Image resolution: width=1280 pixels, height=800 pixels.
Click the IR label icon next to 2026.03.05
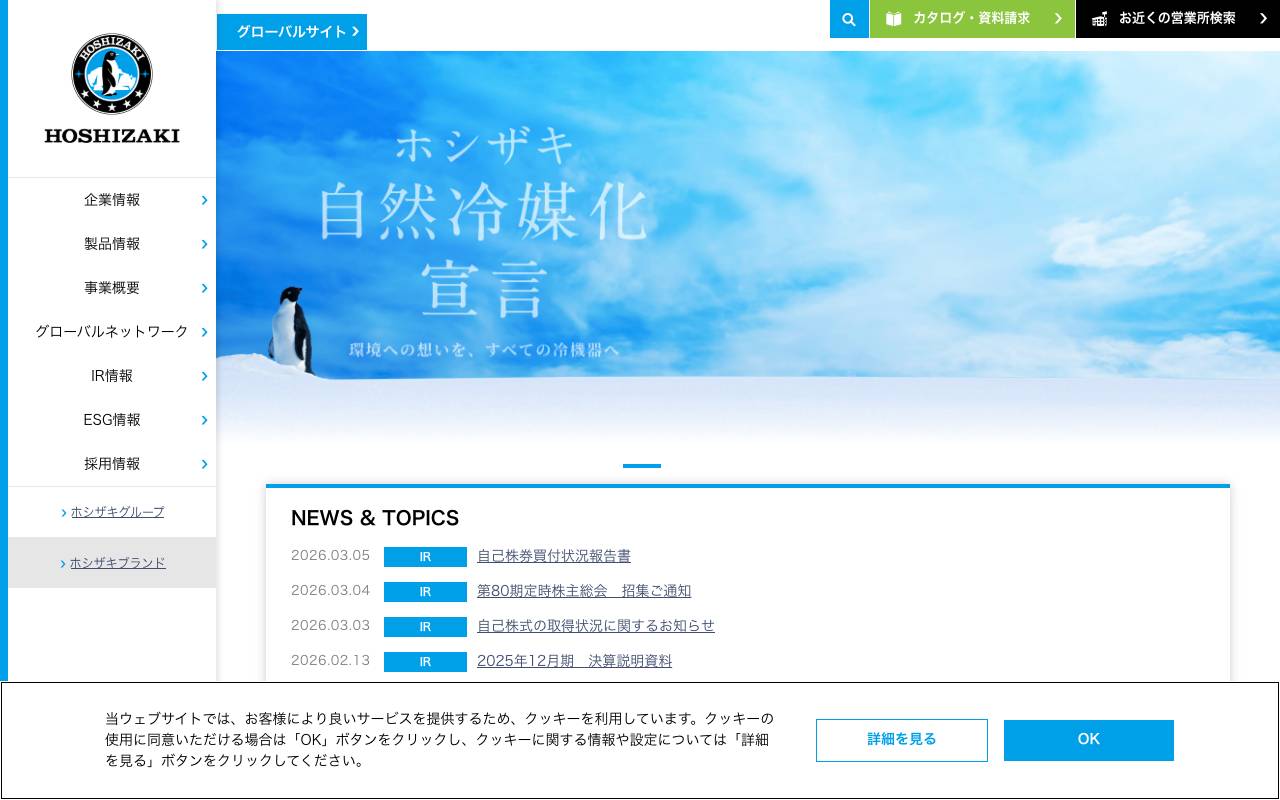[425, 557]
